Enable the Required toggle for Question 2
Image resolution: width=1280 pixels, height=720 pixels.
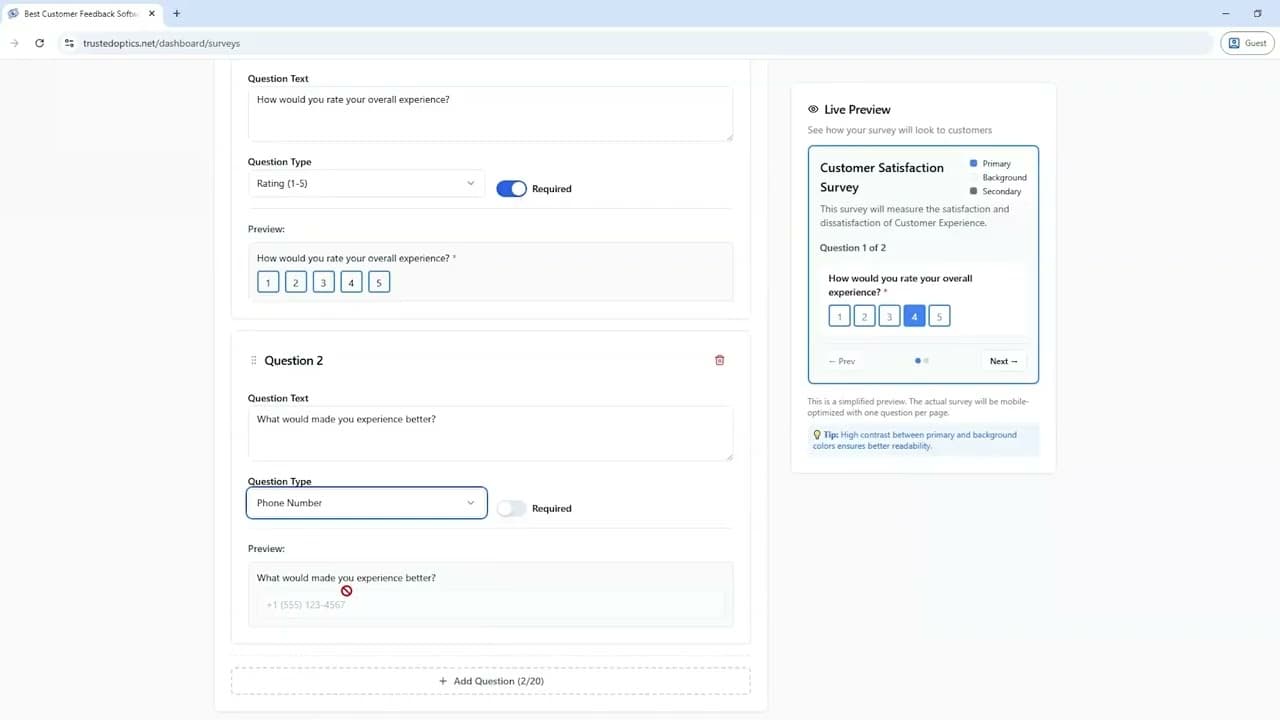(511, 508)
